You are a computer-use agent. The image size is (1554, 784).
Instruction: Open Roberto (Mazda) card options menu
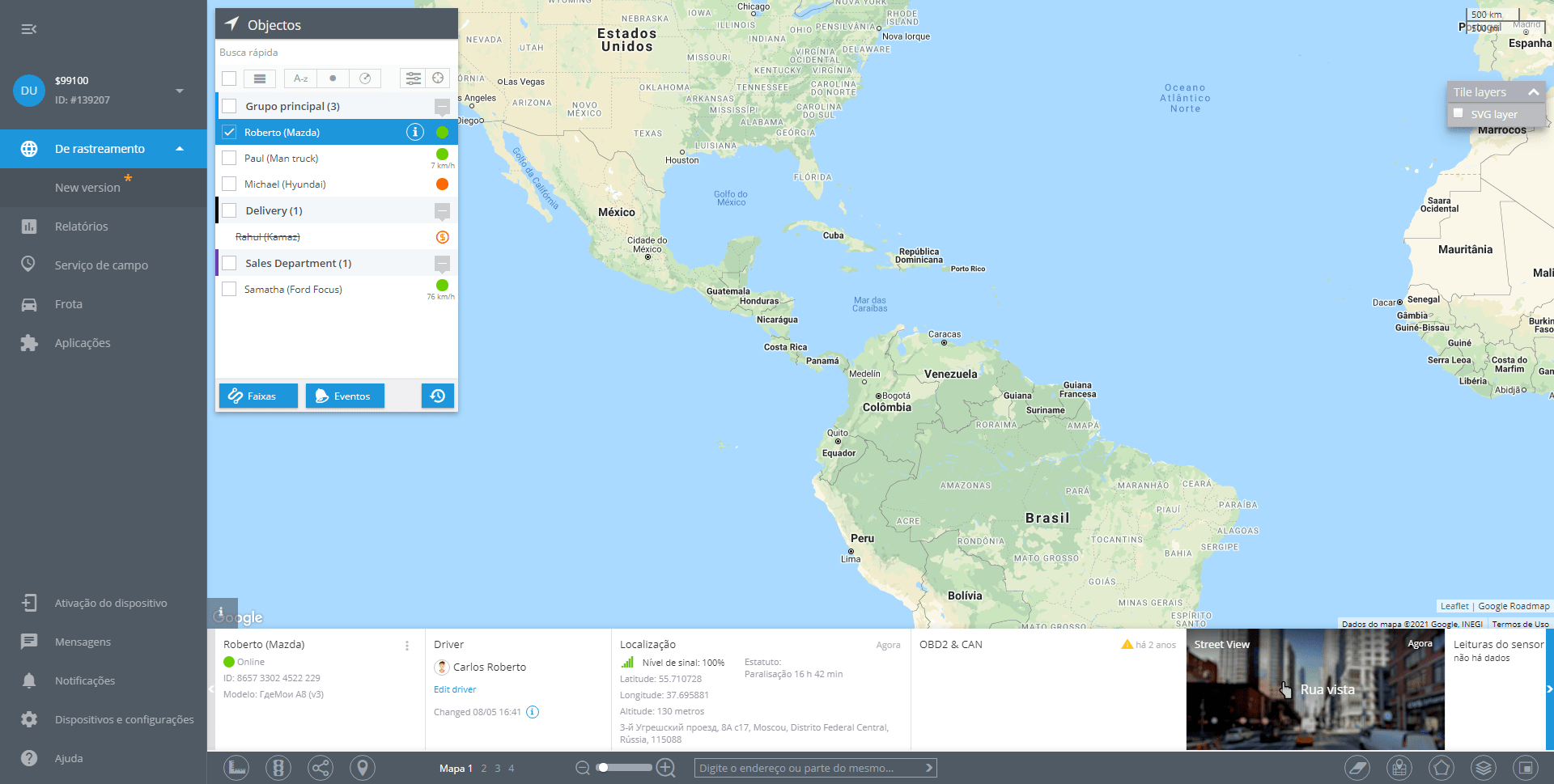click(407, 646)
